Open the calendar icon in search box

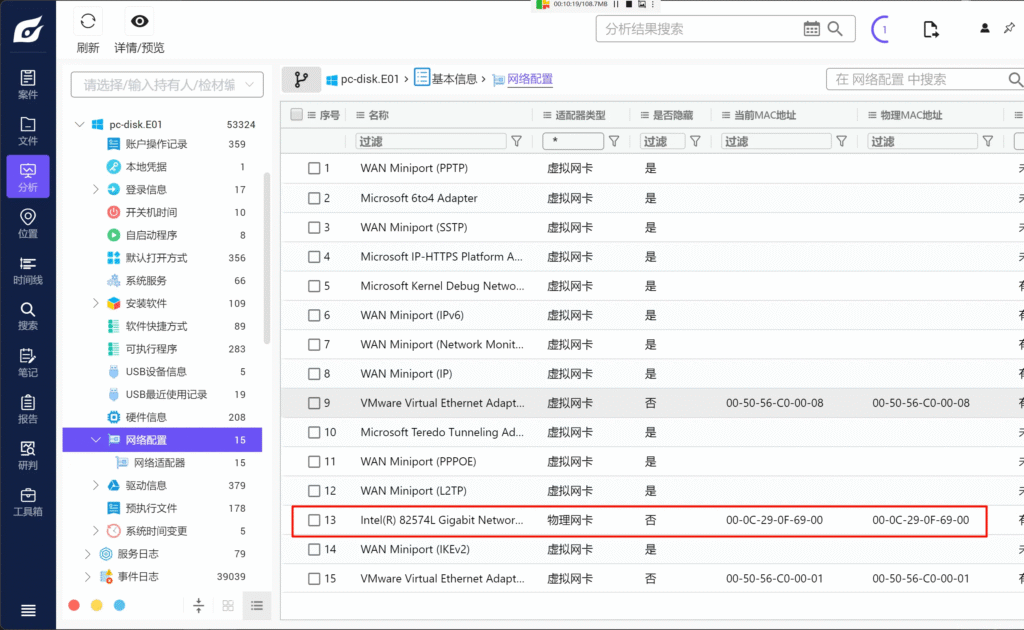click(811, 29)
